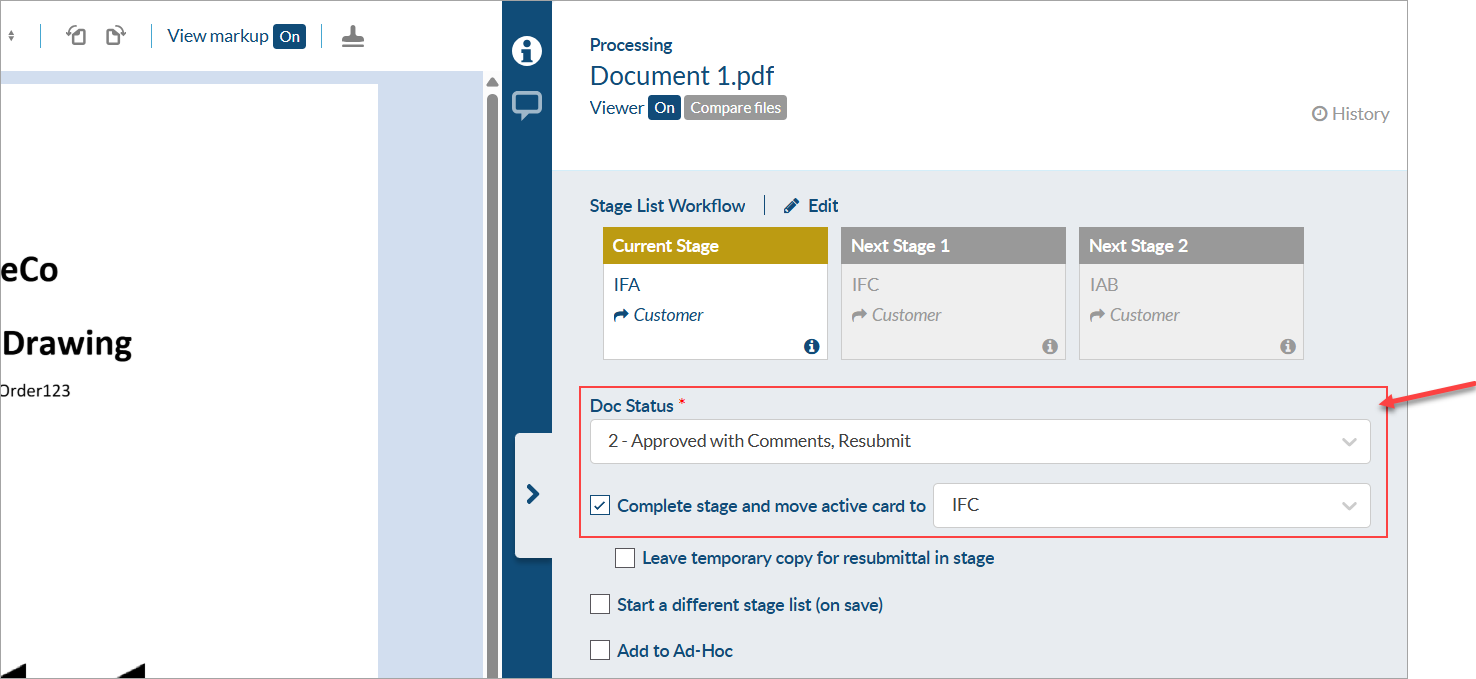Check Start a different stage list
Screen dimensions: 1476x679
(600, 604)
